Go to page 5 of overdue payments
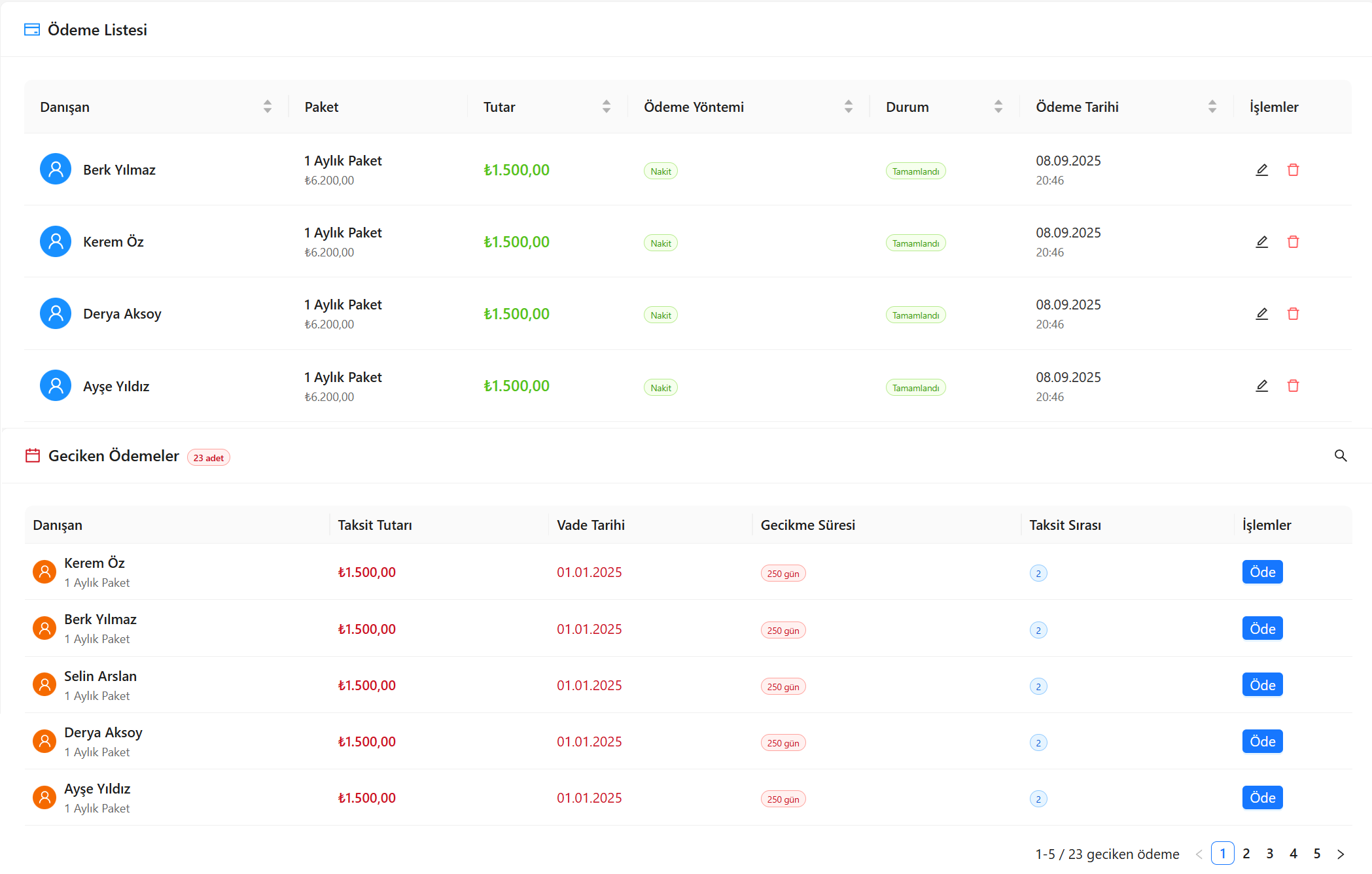Screen dimensions: 1372x874 (1316, 854)
